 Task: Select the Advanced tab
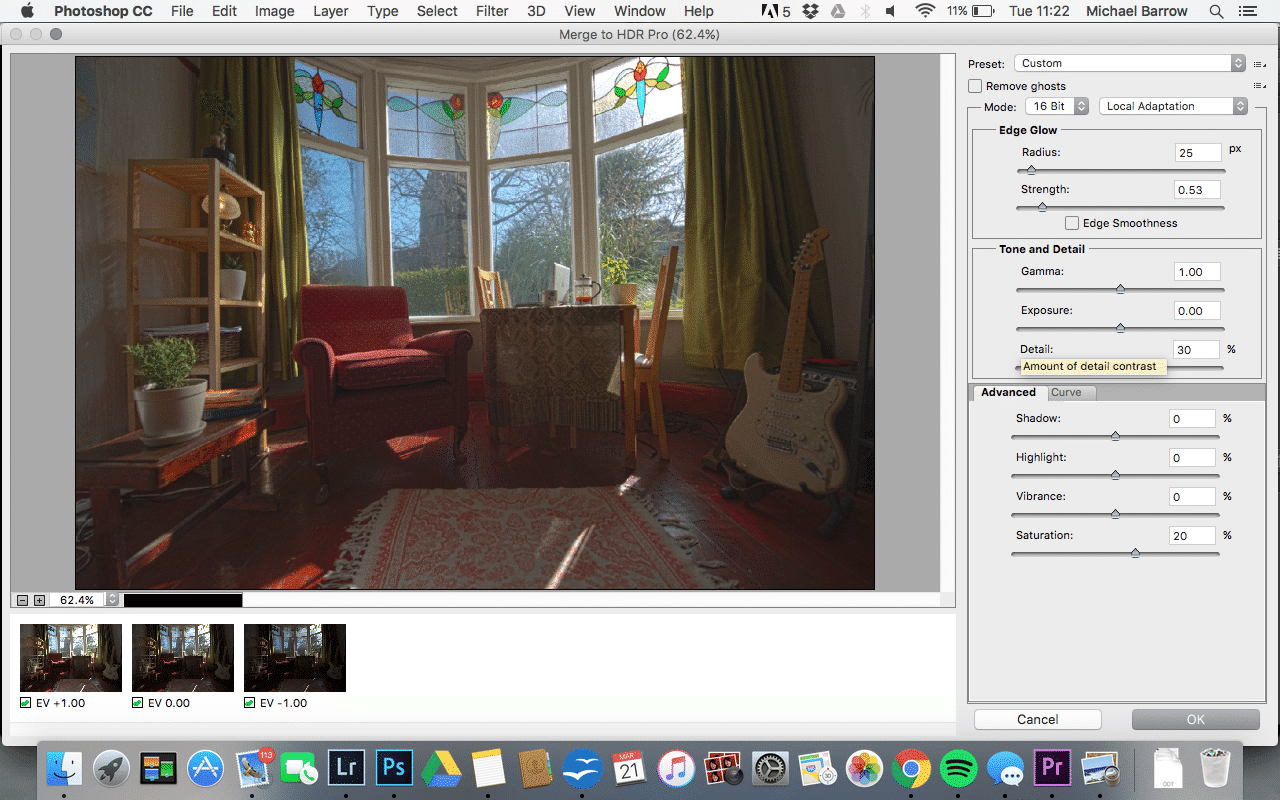pyautogui.click(x=1008, y=392)
